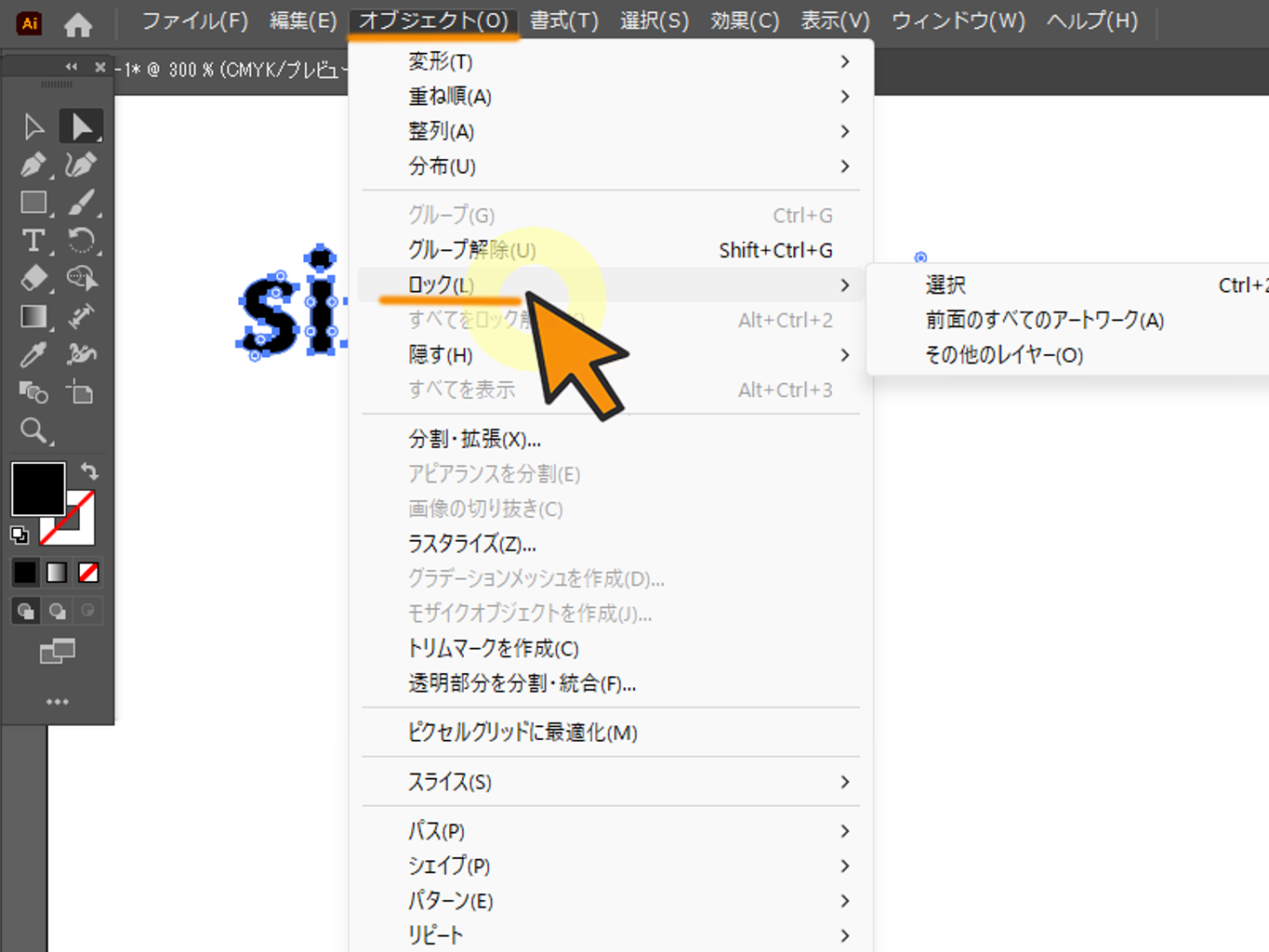This screenshot has height=952, width=1269.
Task: Apply None mode button
Action: tap(88, 573)
